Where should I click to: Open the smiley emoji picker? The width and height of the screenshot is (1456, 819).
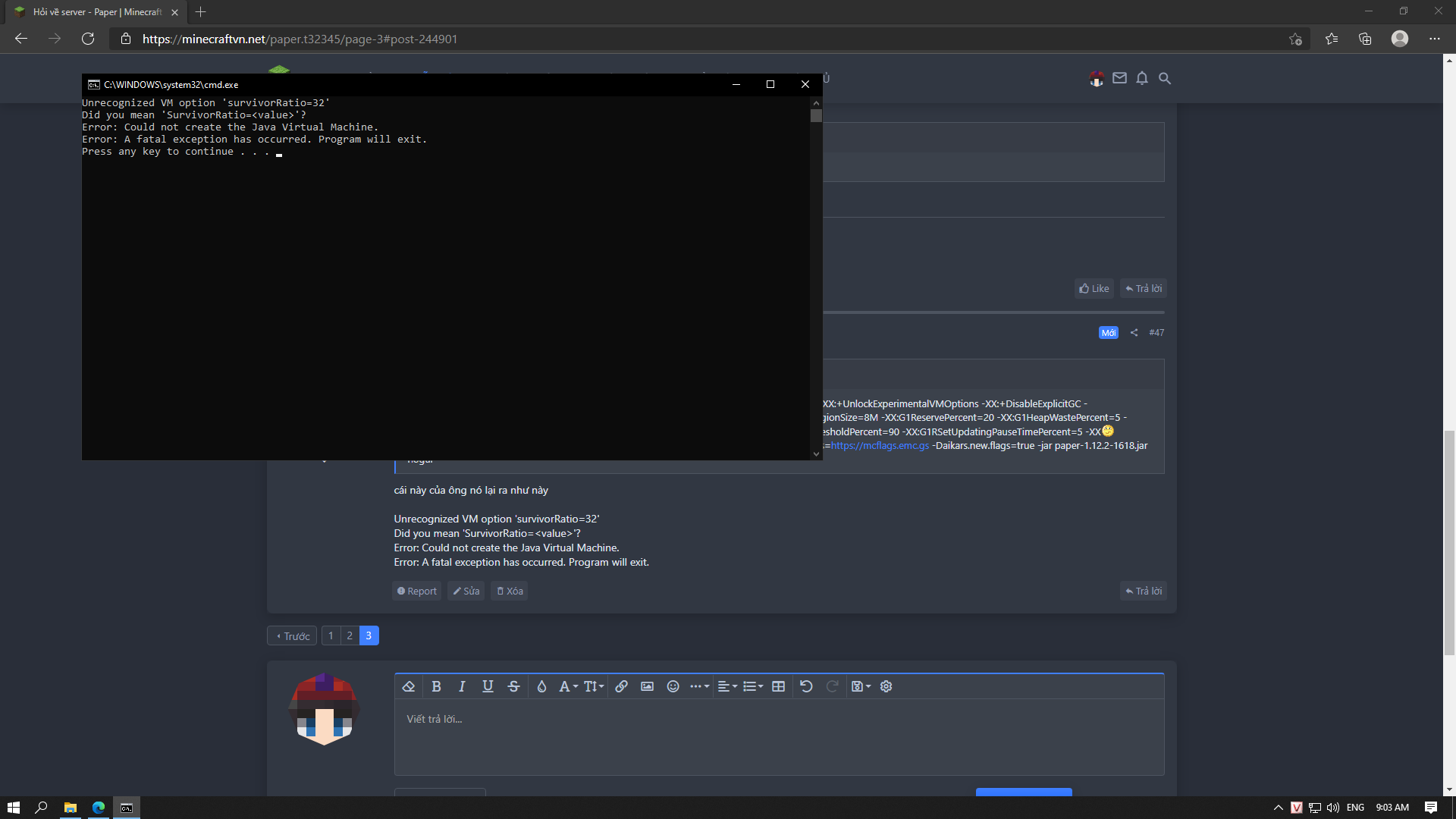point(673,686)
